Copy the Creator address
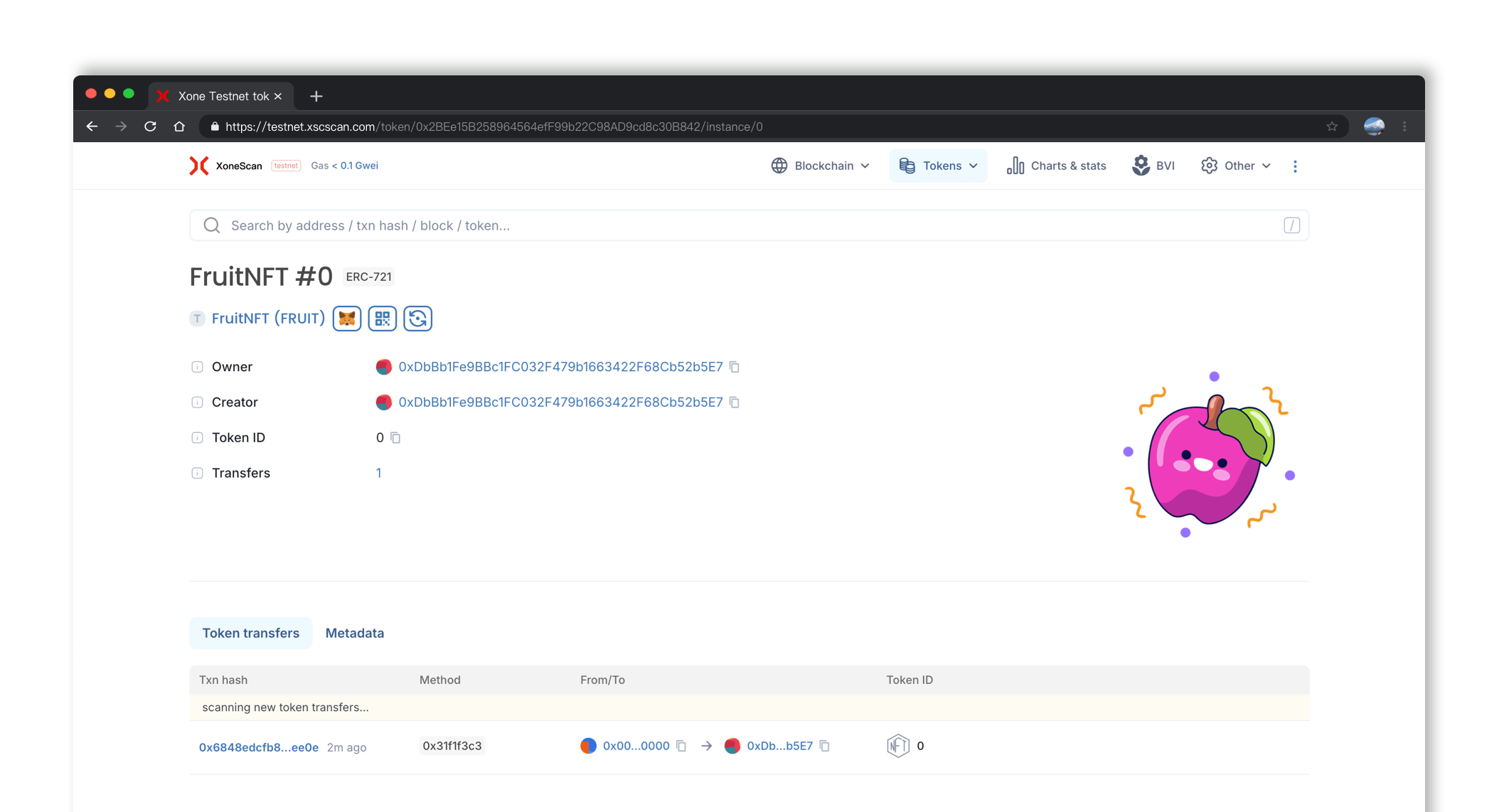The width and height of the screenshot is (1499, 812). click(x=735, y=402)
